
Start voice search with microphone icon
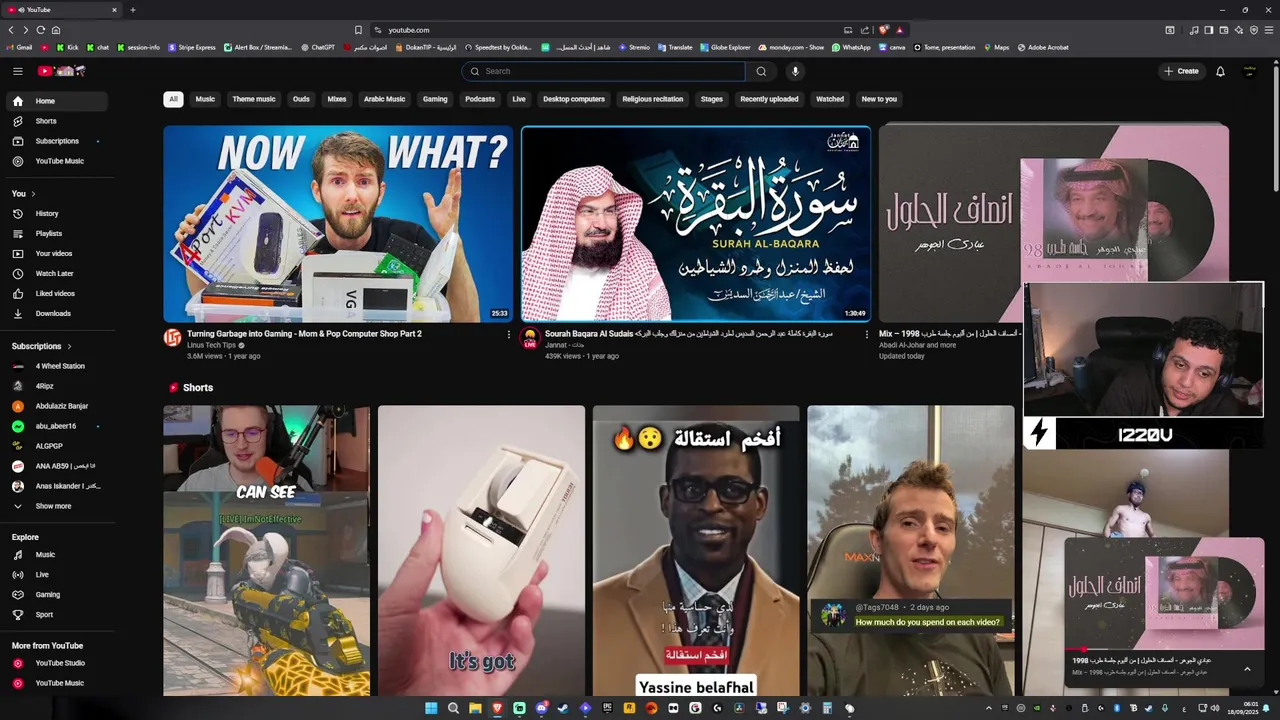tap(795, 71)
